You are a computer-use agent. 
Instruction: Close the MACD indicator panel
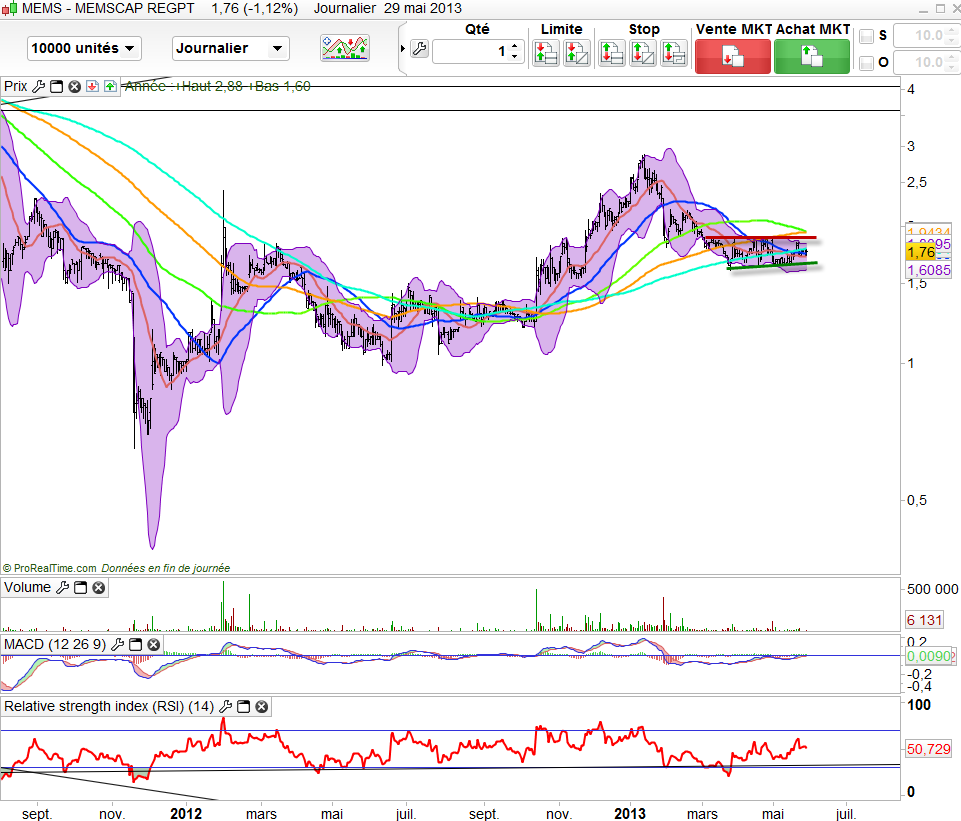154,645
